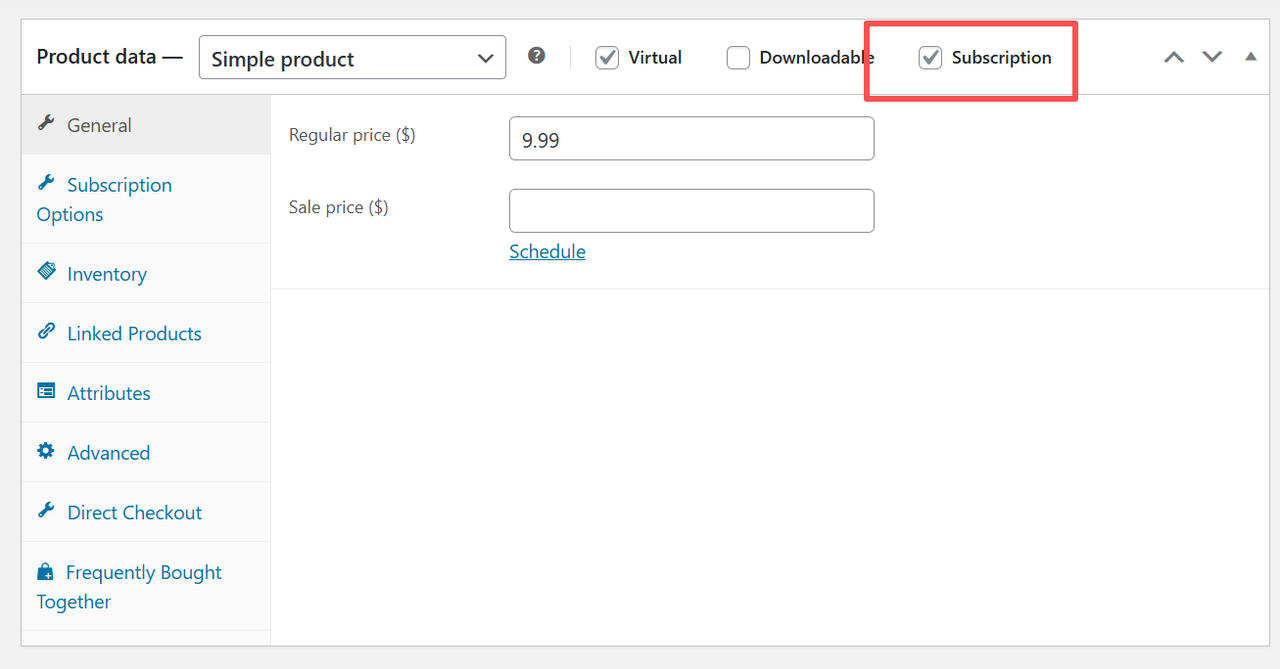The image size is (1280, 669).
Task: Switch to the Inventory tab
Action: pyautogui.click(x=106, y=274)
